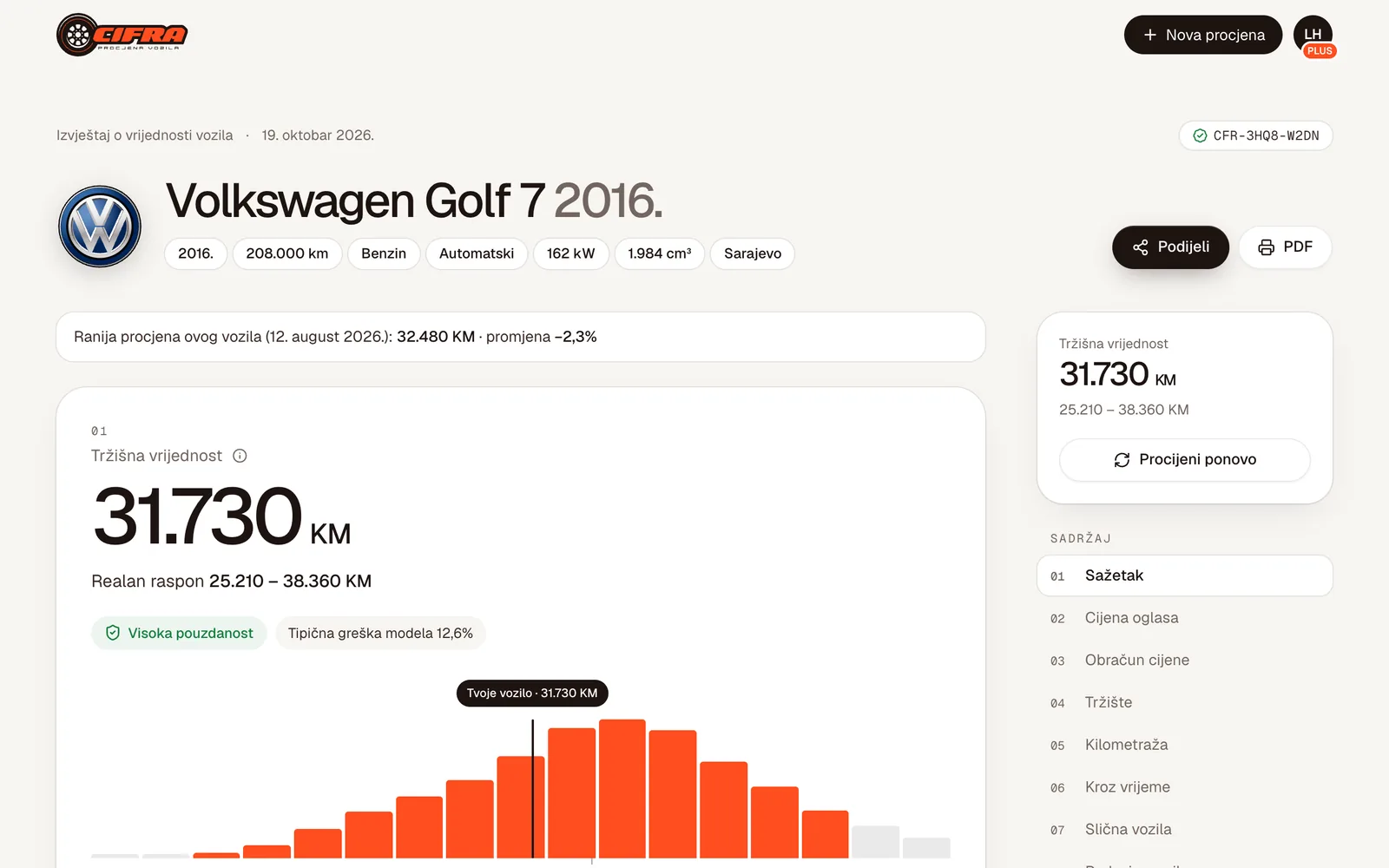The width and height of the screenshot is (1389, 868).
Task: Start a new valuation with Nova procjena
Action: pyautogui.click(x=1202, y=35)
